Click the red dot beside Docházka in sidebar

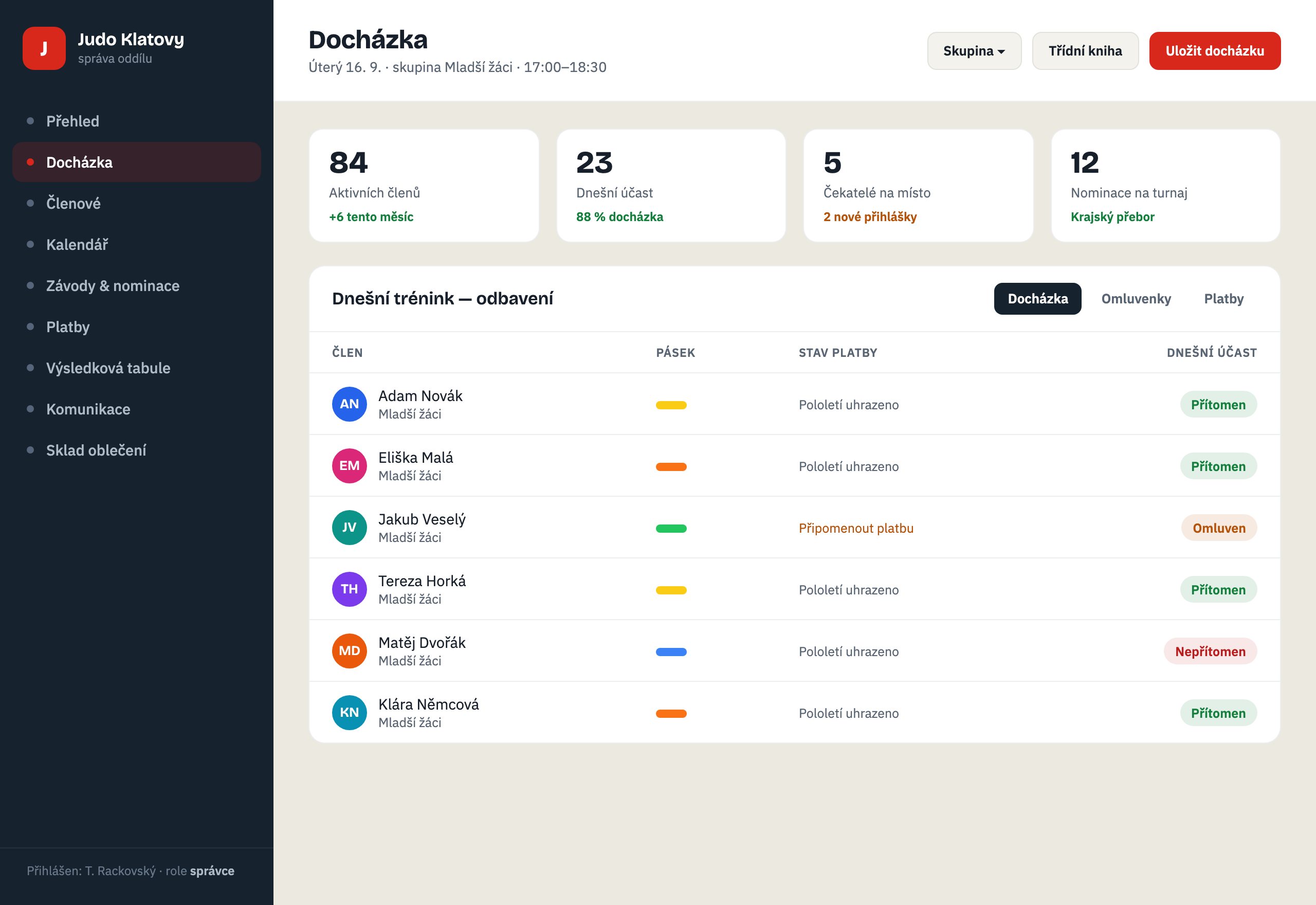[31, 162]
